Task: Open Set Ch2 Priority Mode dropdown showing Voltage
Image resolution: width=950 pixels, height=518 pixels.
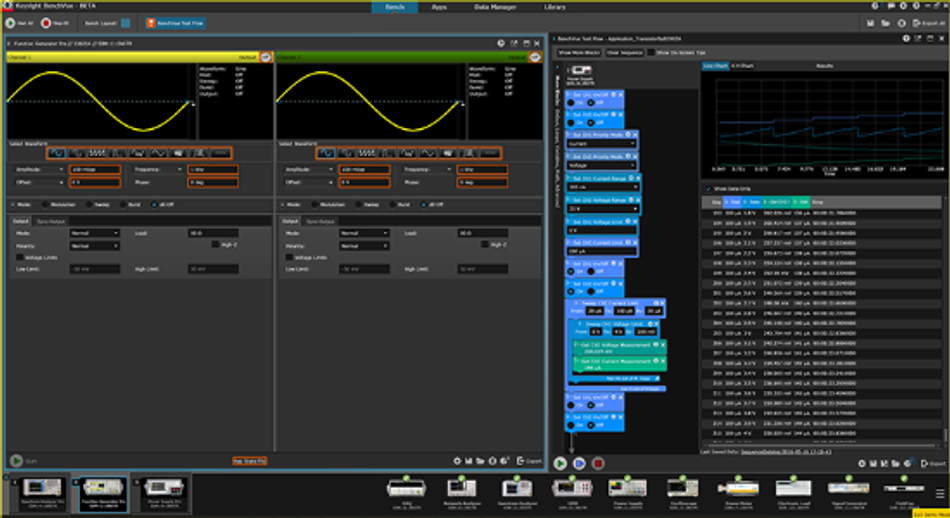Action: (602, 165)
